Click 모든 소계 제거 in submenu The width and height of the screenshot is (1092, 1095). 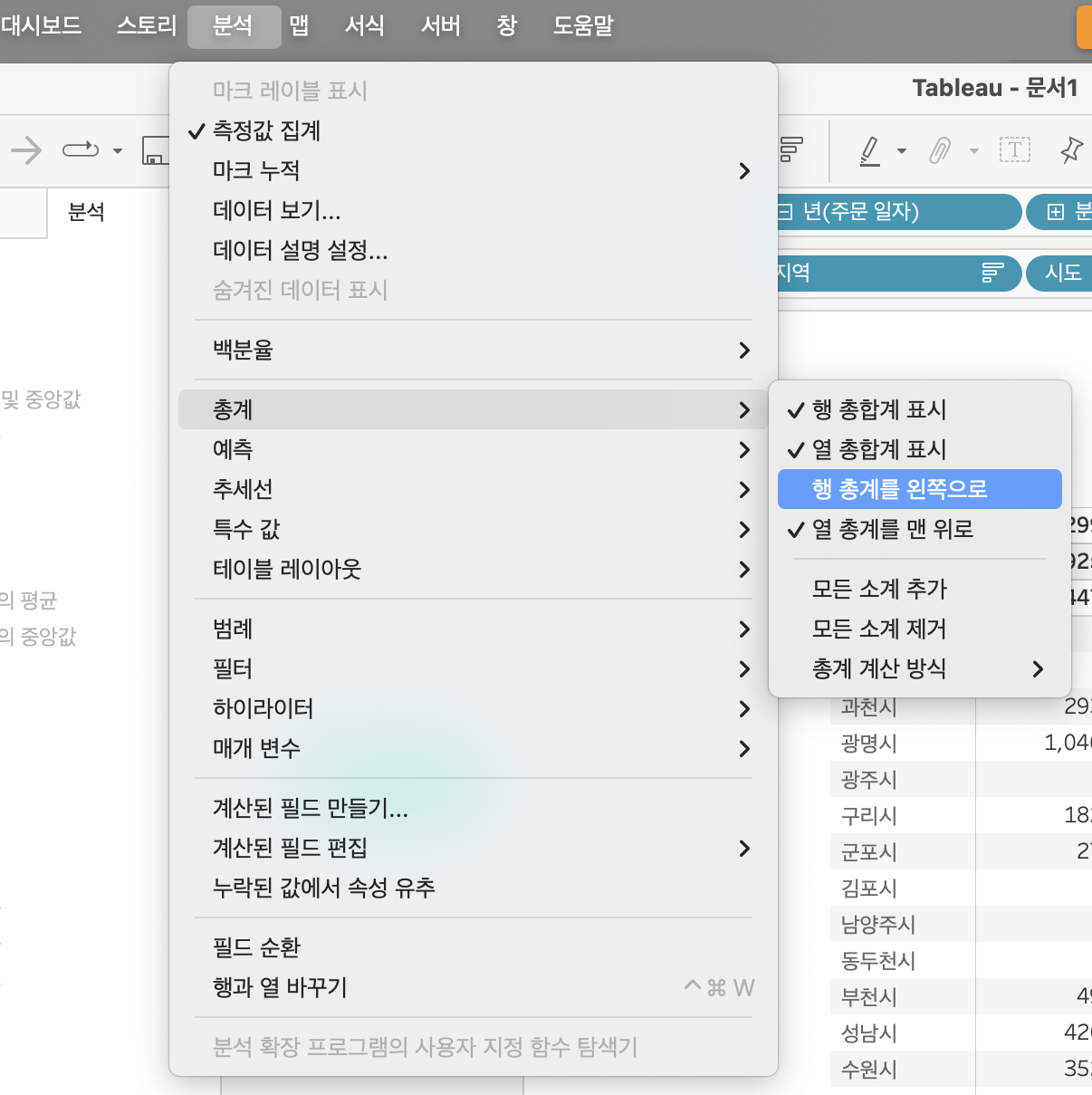tap(920, 629)
